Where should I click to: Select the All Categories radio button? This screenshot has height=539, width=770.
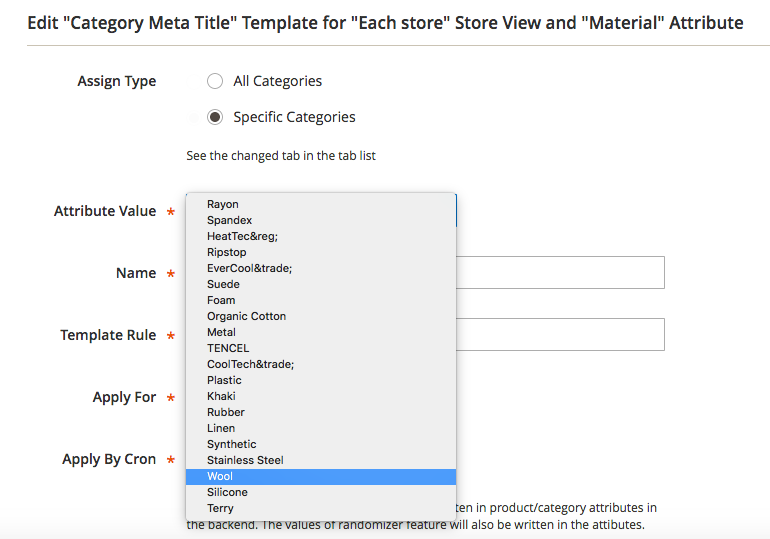click(x=215, y=81)
